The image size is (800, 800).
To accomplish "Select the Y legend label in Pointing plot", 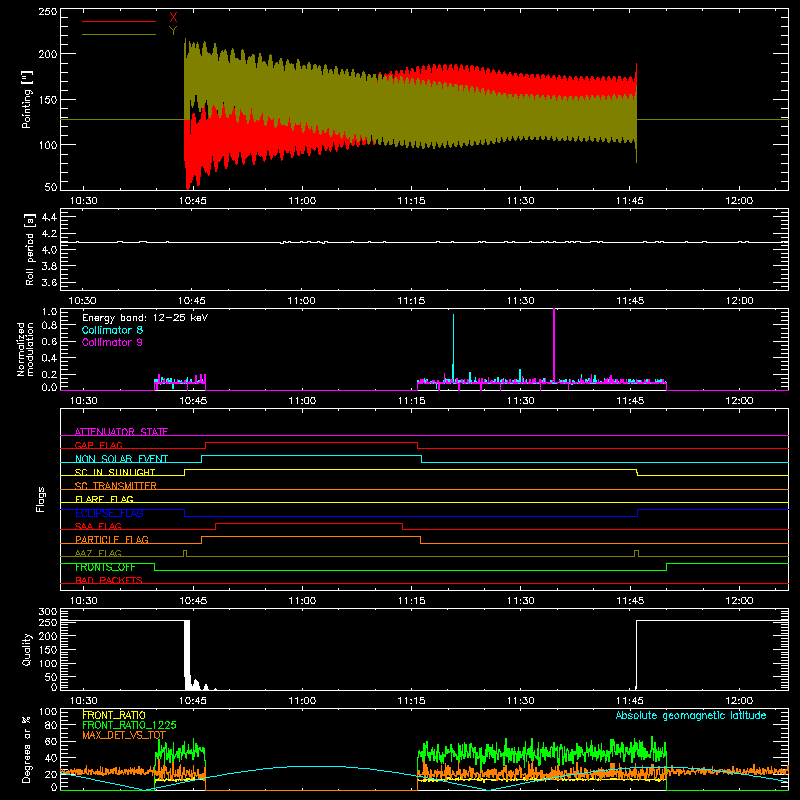I will pyautogui.click(x=173, y=31).
